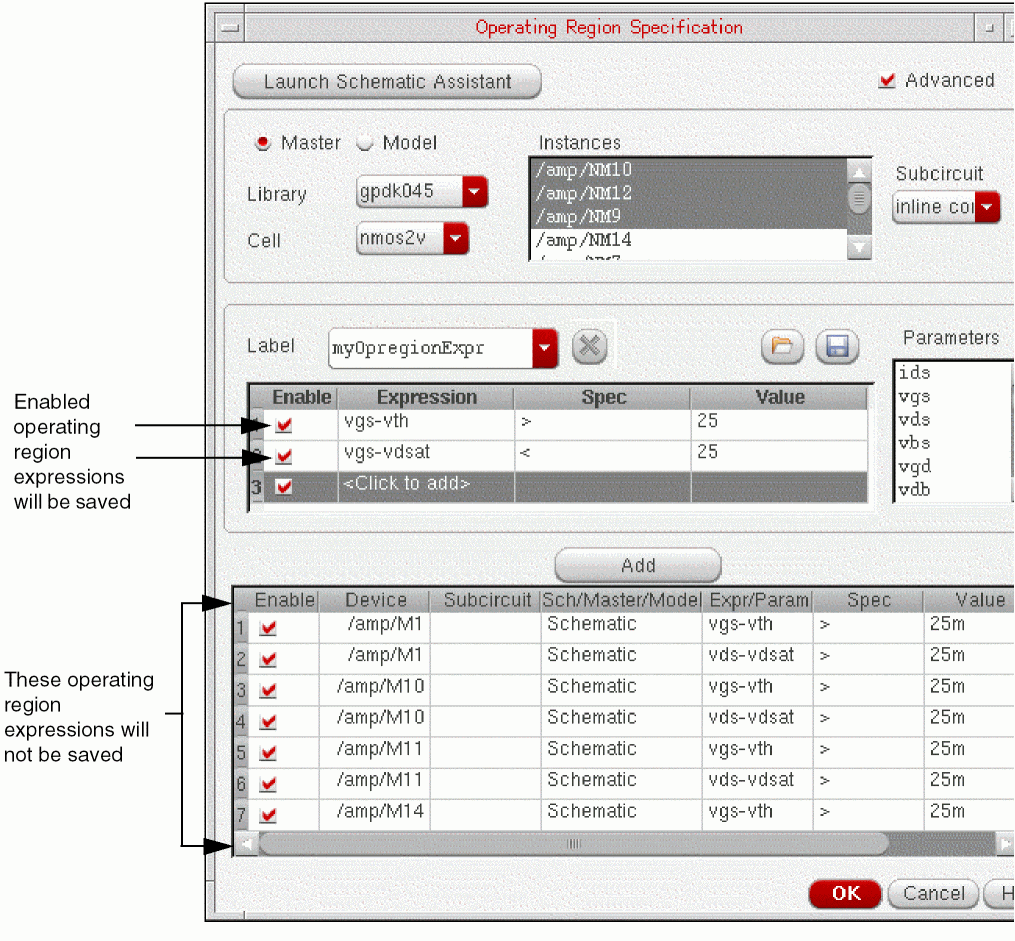Click the Device column header
The image size is (1015, 941).
tap(375, 600)
